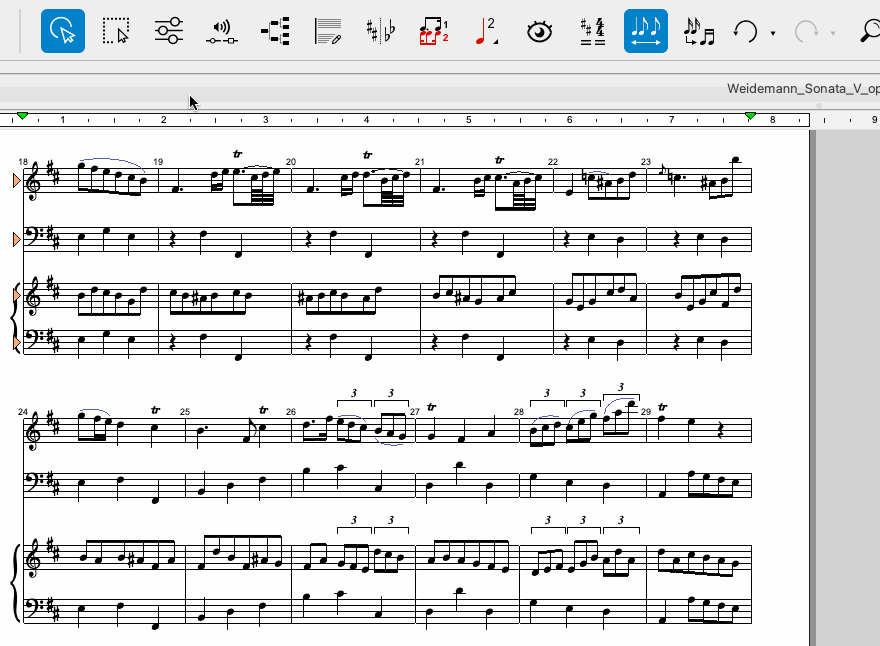Image resolution: width=880 pixels, height=646 pixels.
Task: Select the red note layer 2 icon
Action: tap(484, 31)
